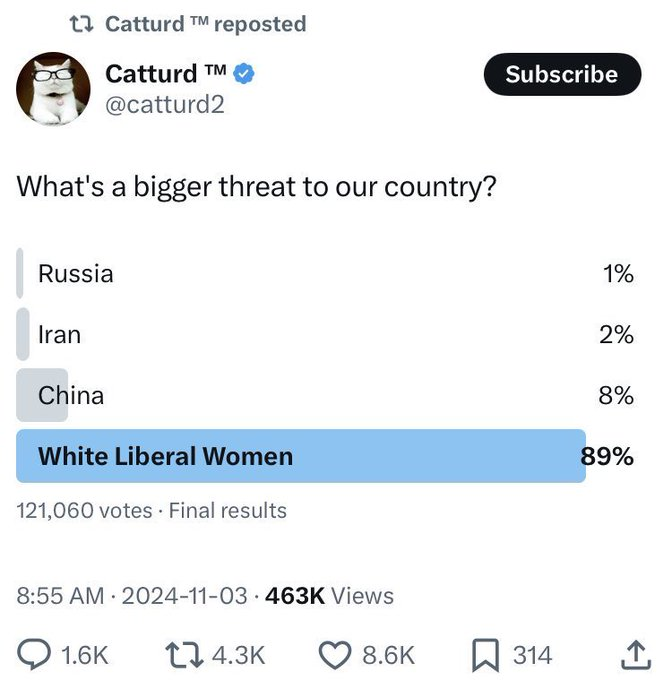Click the poll question text
Image resolution: width=672 pixels, height=680 pixels.
click(257, 187)
